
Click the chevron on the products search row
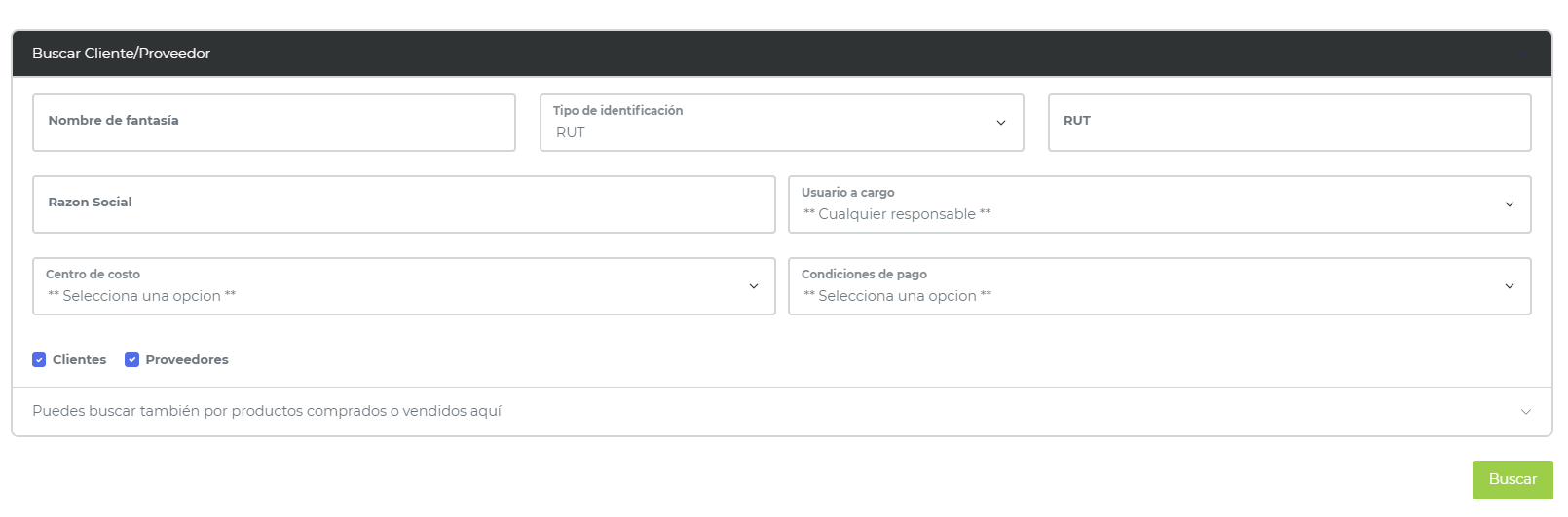1525,412
